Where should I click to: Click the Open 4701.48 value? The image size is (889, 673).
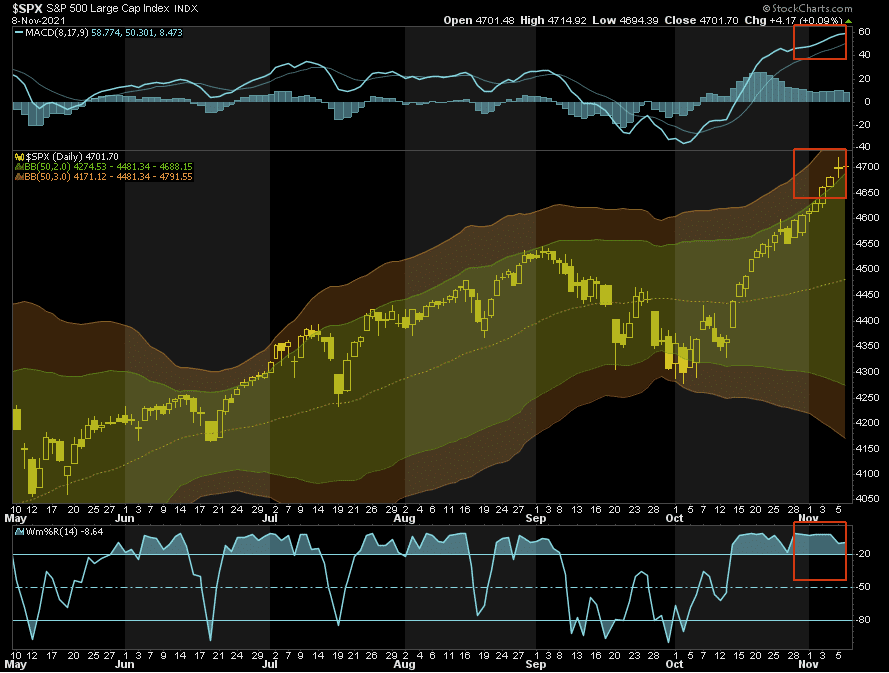(x=479, y=20)
